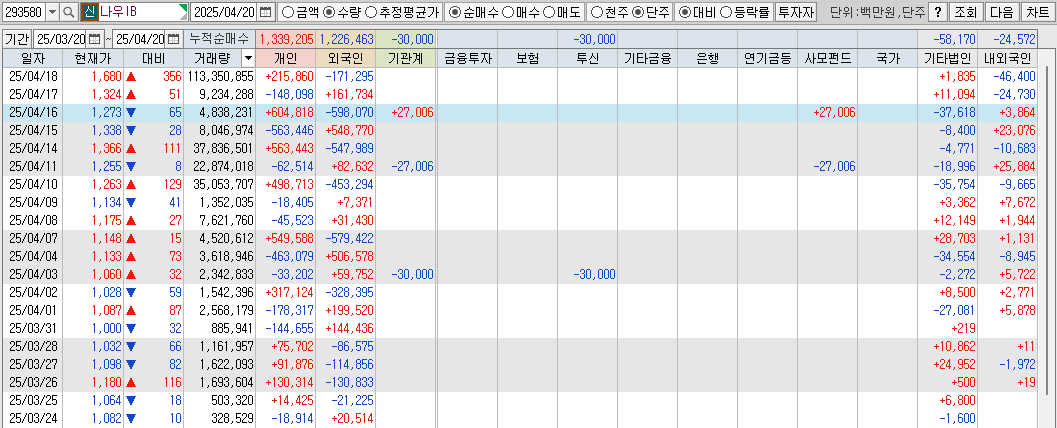Click volume cell 113,350,855
1057x428 pixels.
coord(220,77)
